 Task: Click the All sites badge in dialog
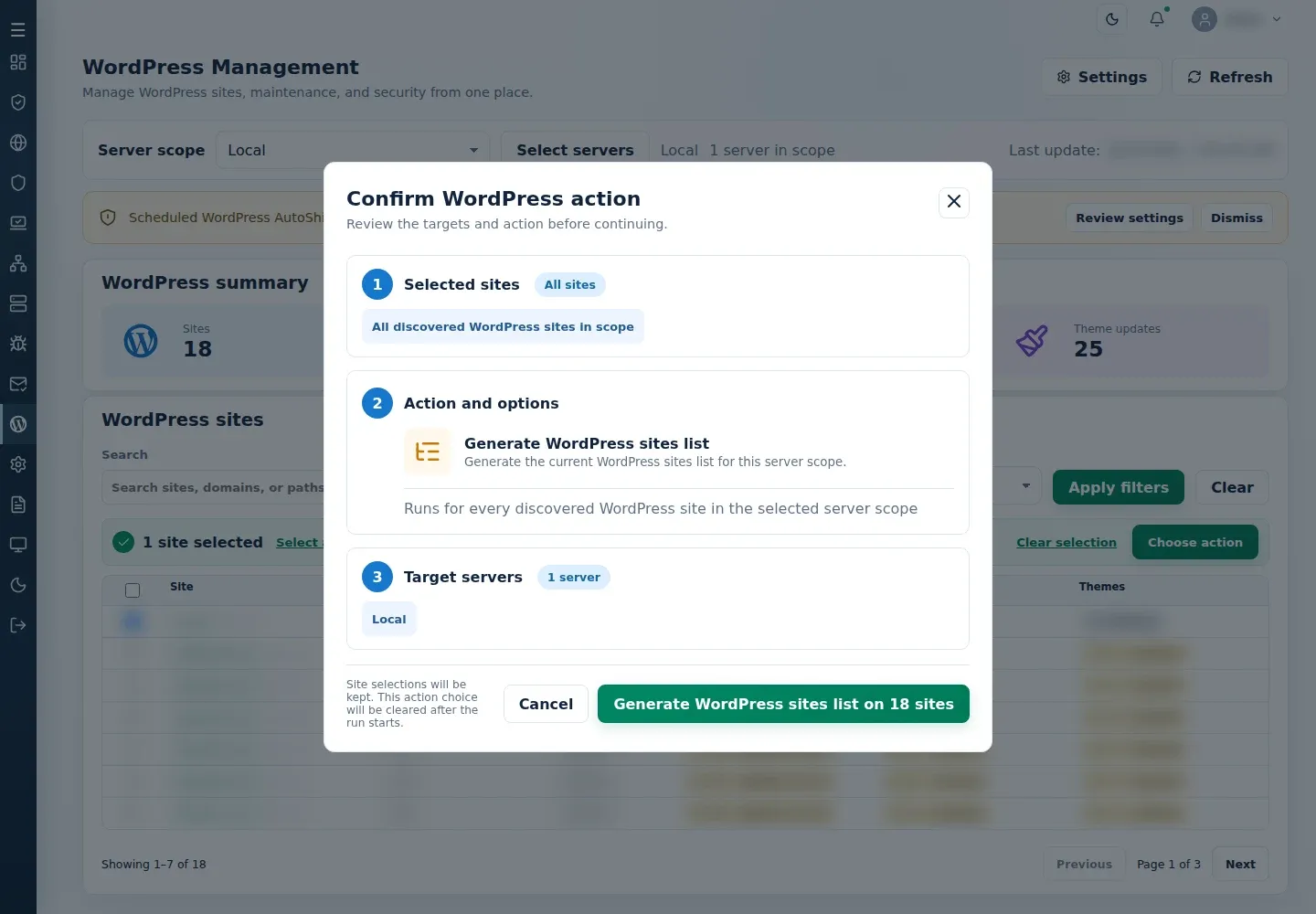[x=570, y=284]
